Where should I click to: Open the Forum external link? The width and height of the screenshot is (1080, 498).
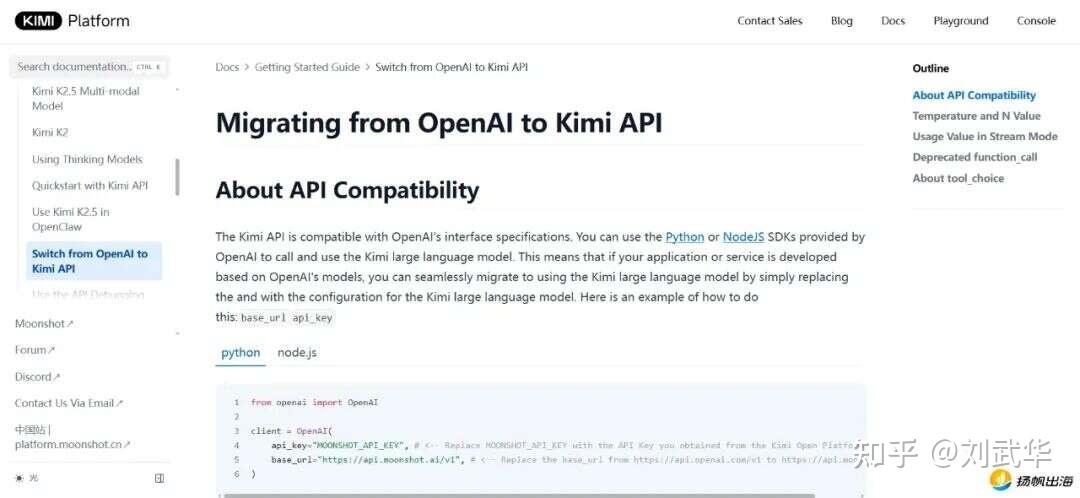[x=34, y=350]
